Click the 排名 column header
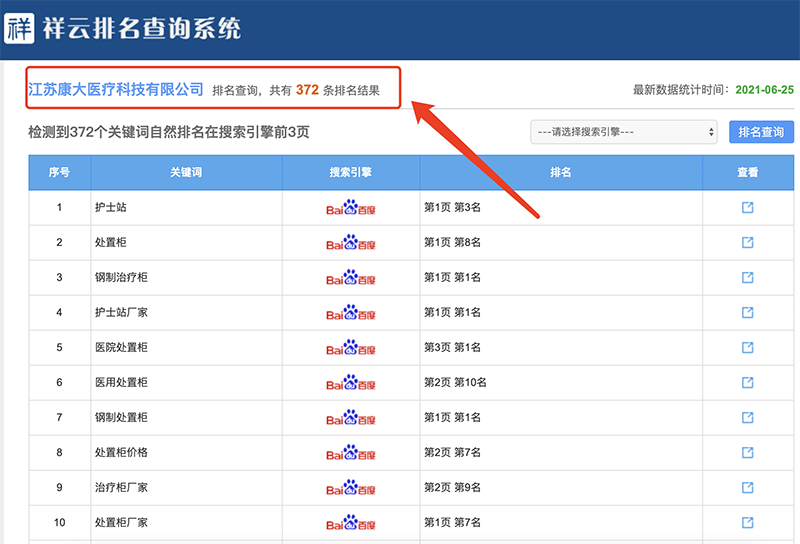Screen dimensions: 800x544 (x=561, y=172)
